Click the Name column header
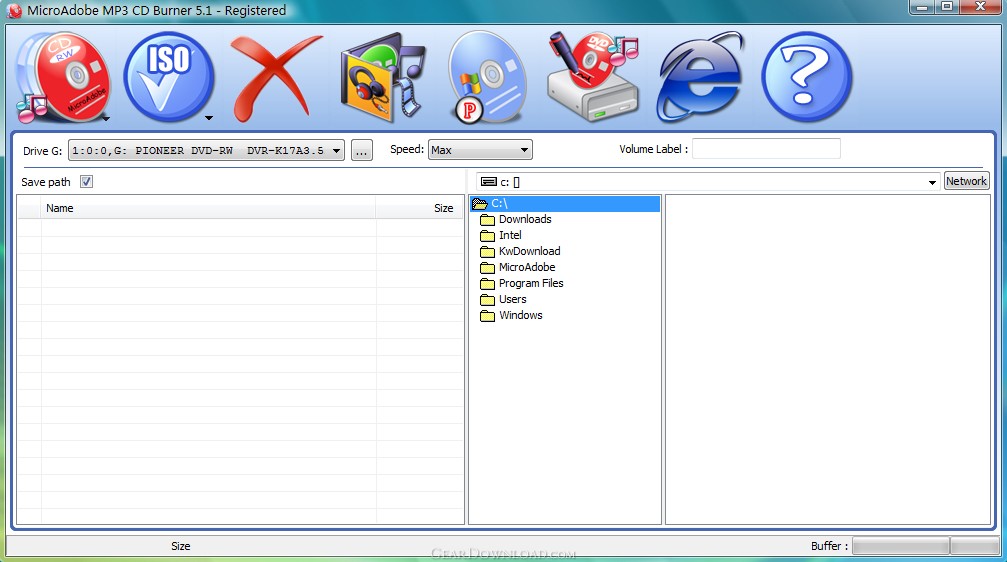 pos(208,208)
